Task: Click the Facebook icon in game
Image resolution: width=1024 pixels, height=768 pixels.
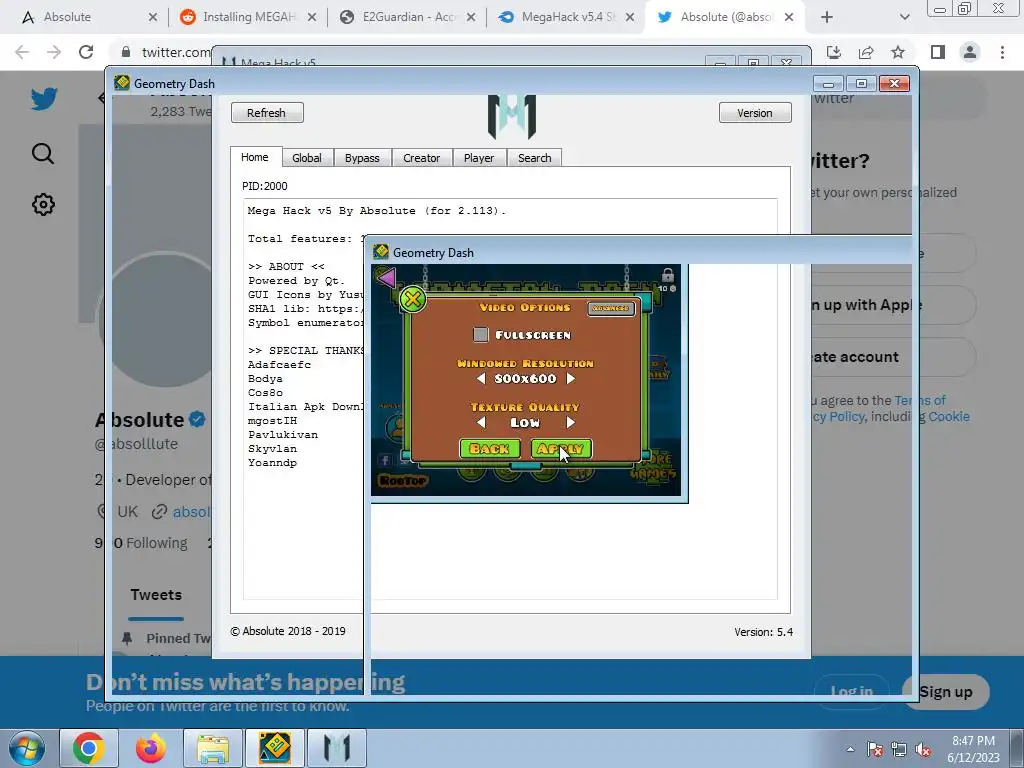Action: (x=385, y=460)
